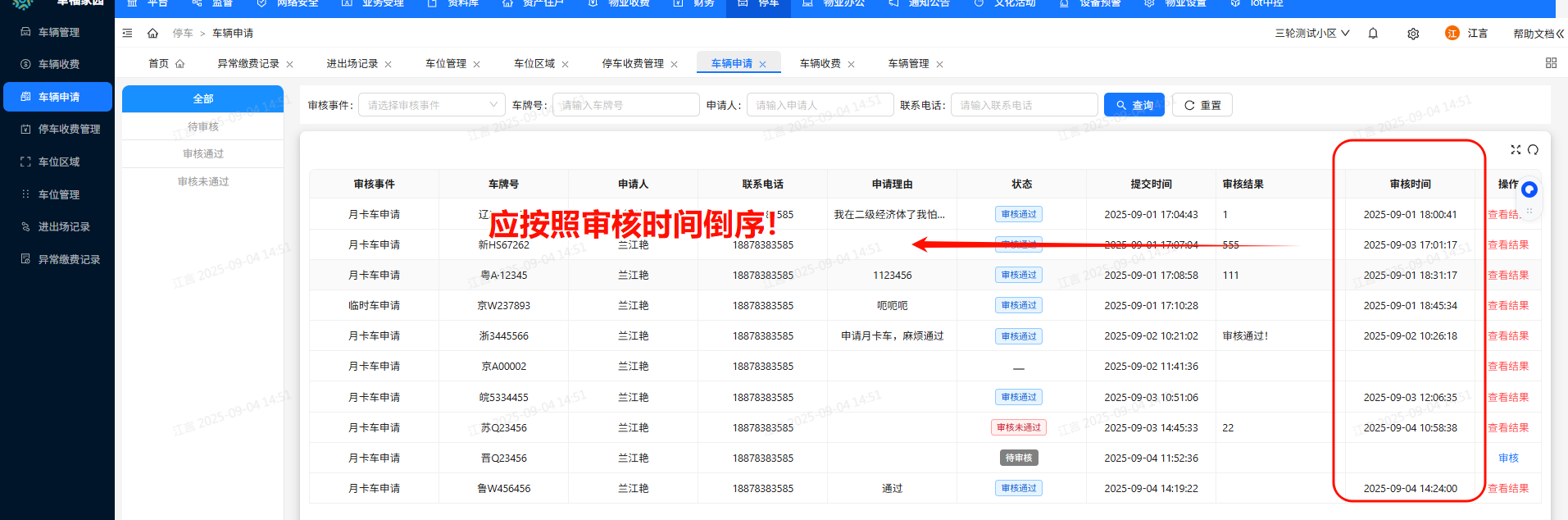The height and width of the screenshot is (520, 1568).
Task: Focus the 联系电话 input field
Action: point(1025,105)
